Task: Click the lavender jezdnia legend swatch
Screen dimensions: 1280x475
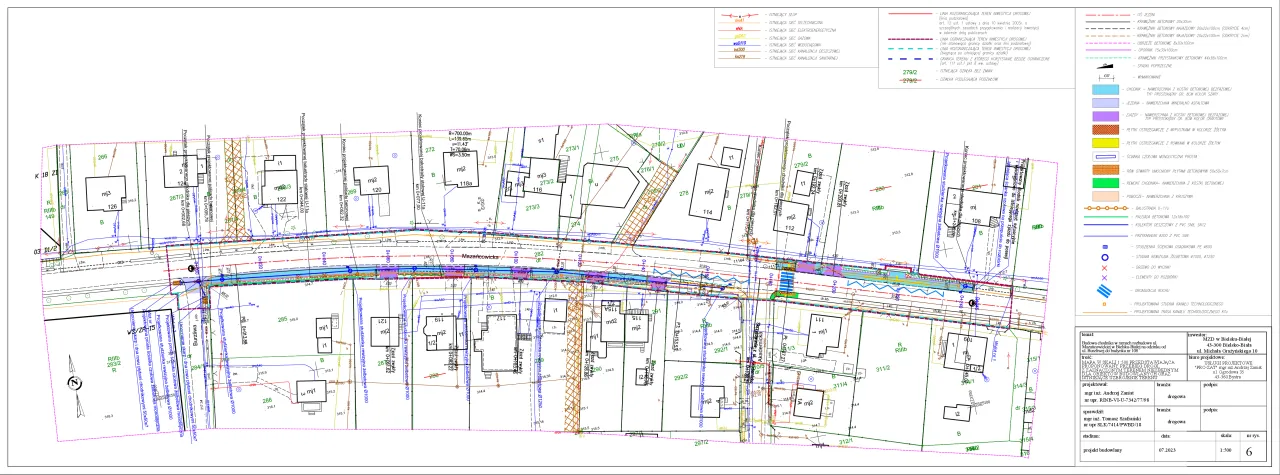Action: 1105,102
